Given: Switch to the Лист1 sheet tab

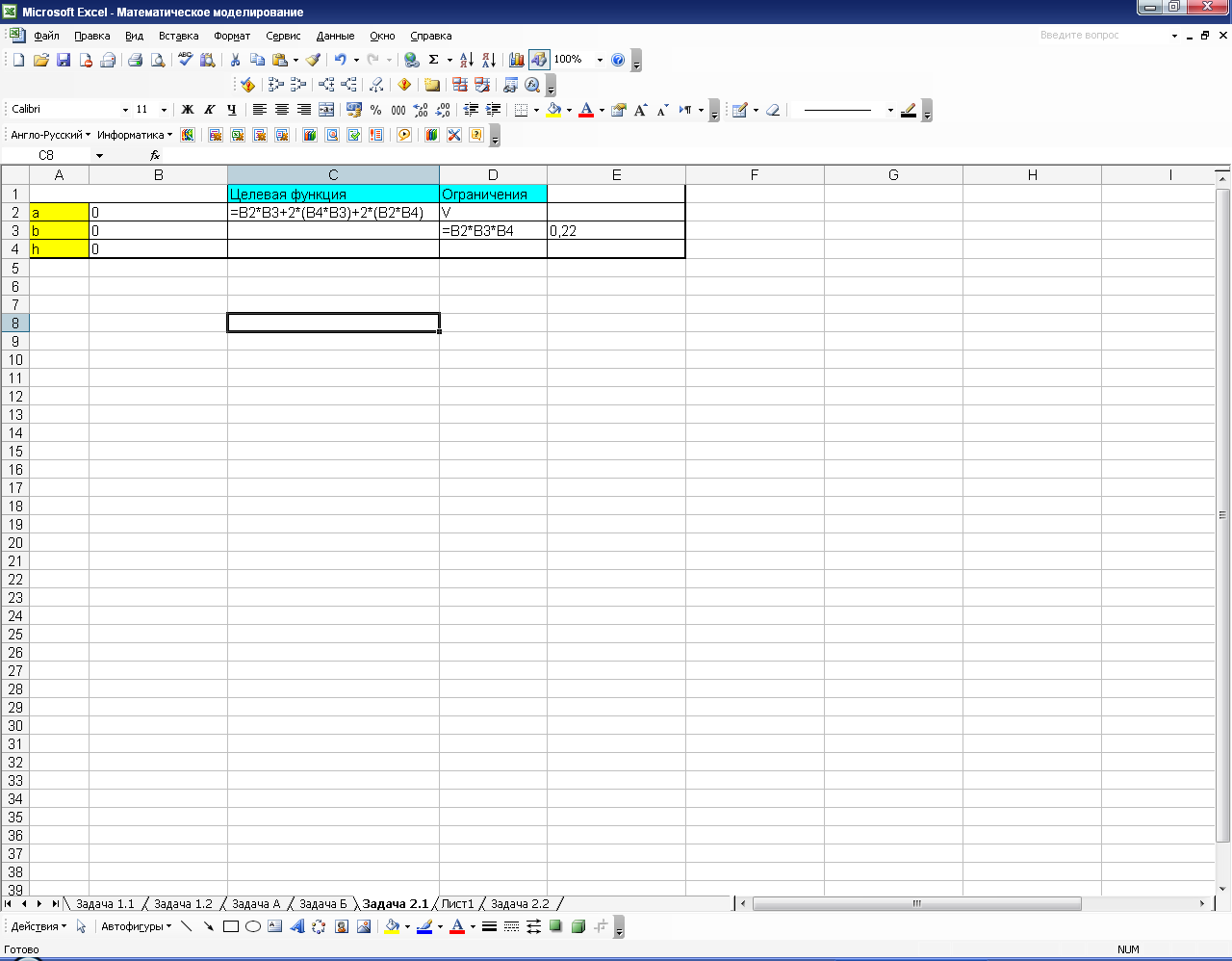Looking at the screenshot, I should [457, 903].
